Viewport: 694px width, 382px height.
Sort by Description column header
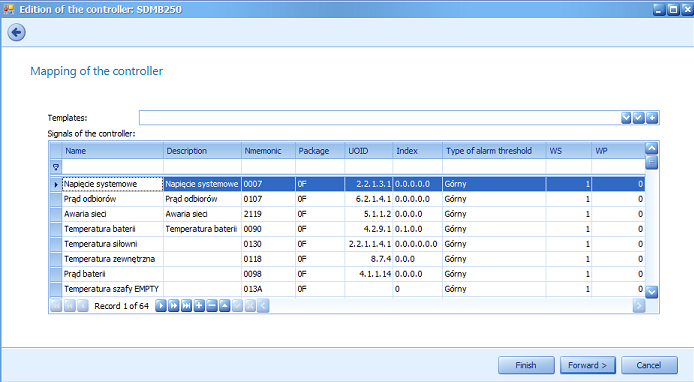pyautogui.click(x=202, y=151)
